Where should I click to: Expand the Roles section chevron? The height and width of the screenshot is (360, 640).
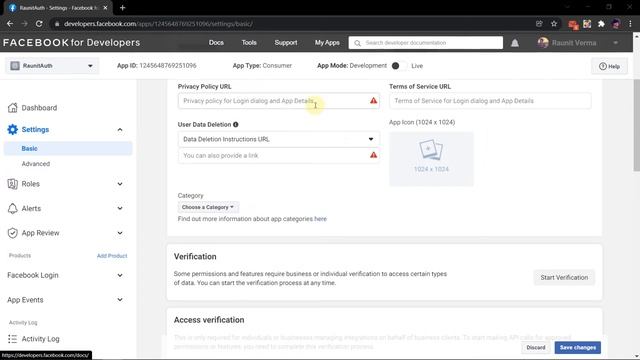coord(120,184)
